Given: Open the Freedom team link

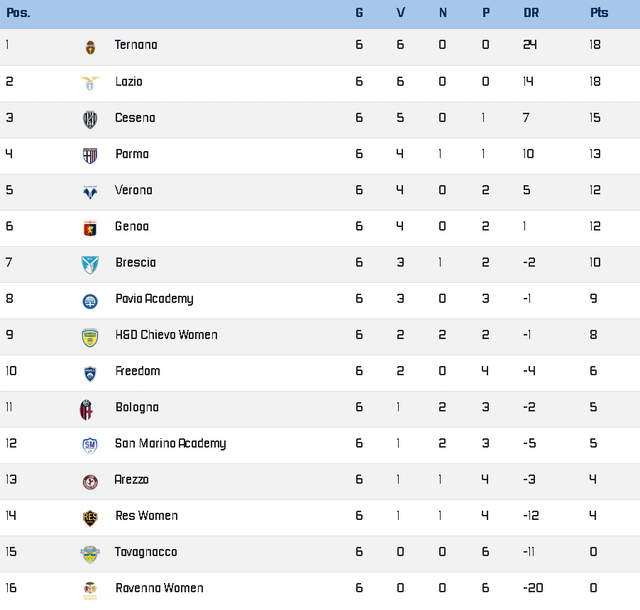Looking at the screenshot, I should tap(137, 371).
